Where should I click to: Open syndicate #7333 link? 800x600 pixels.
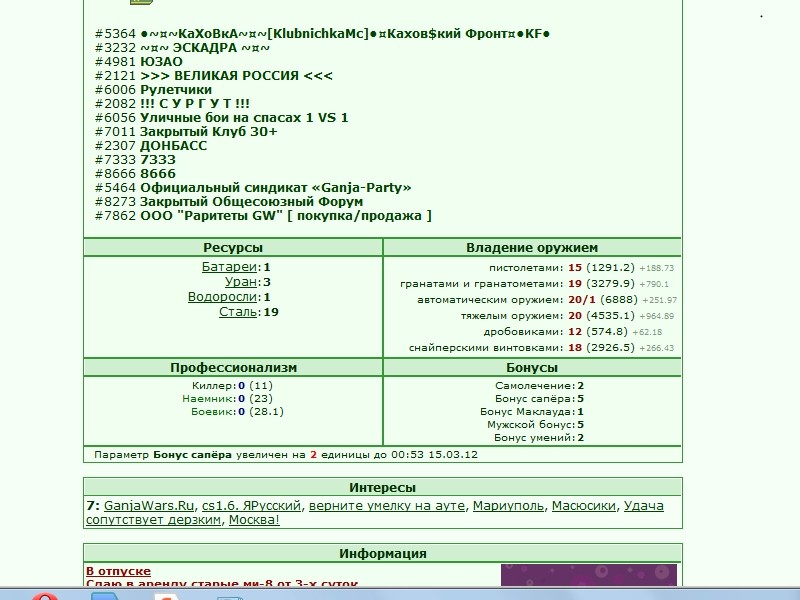tap(158, 160)
